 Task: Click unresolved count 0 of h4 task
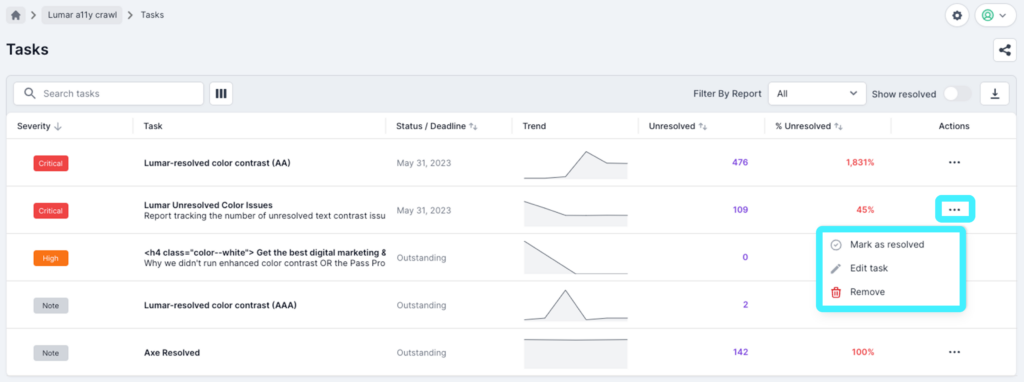(745, 257)
